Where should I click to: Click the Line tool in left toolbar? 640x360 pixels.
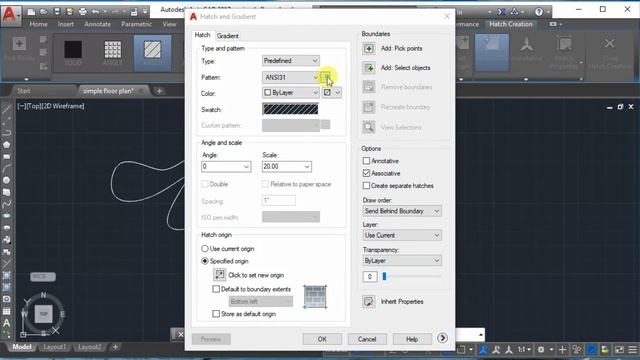pos(7,109)
